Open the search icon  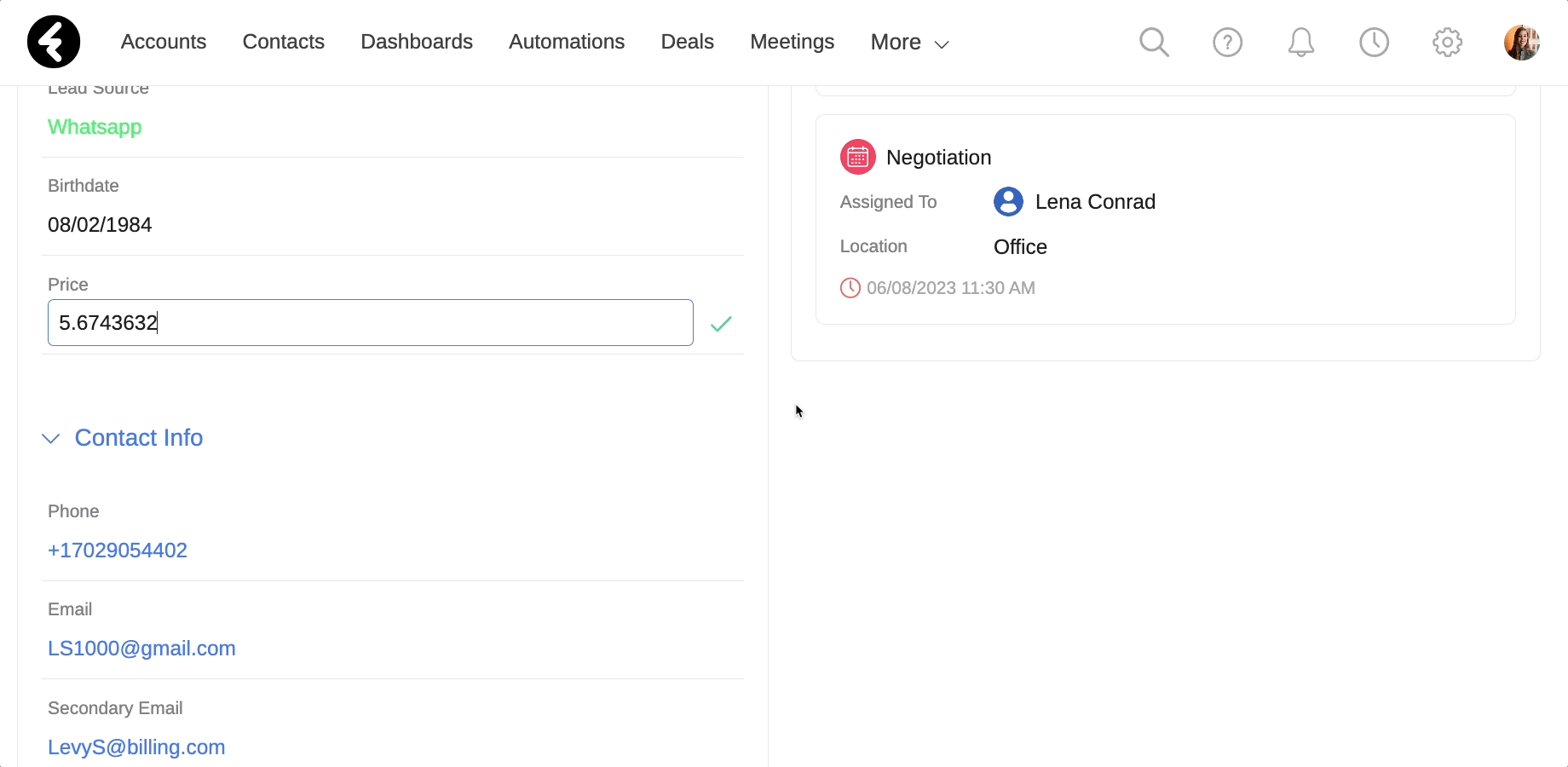point(1154,42)
